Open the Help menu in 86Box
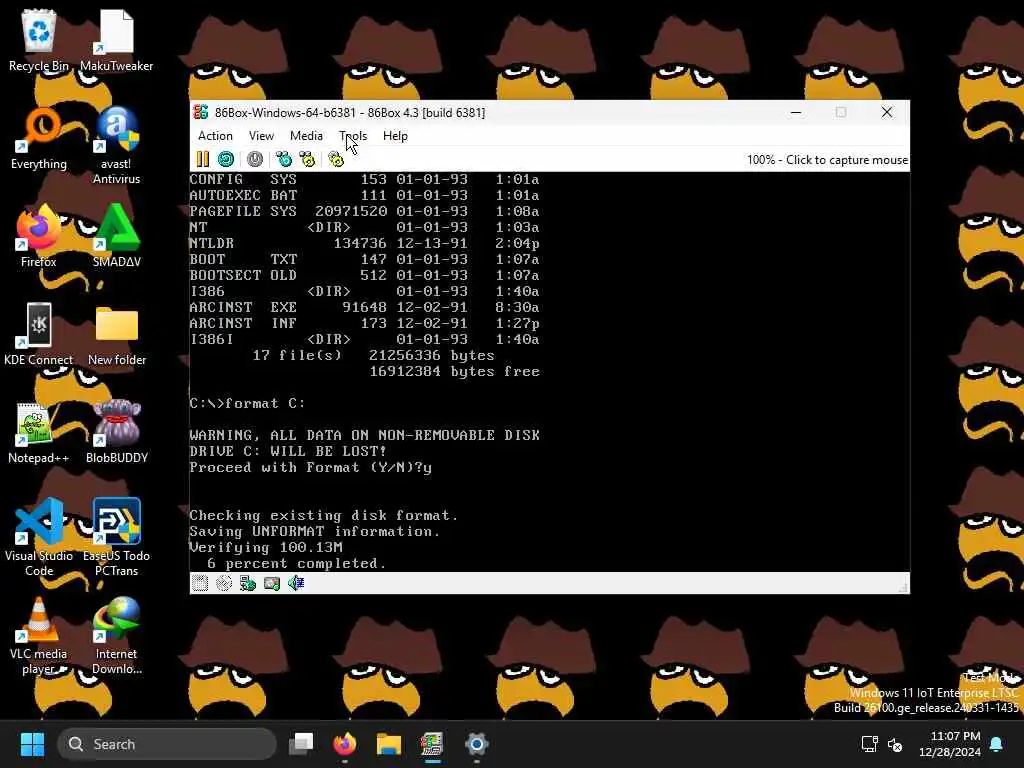1024x768 pixels. (x=395, y=136)
